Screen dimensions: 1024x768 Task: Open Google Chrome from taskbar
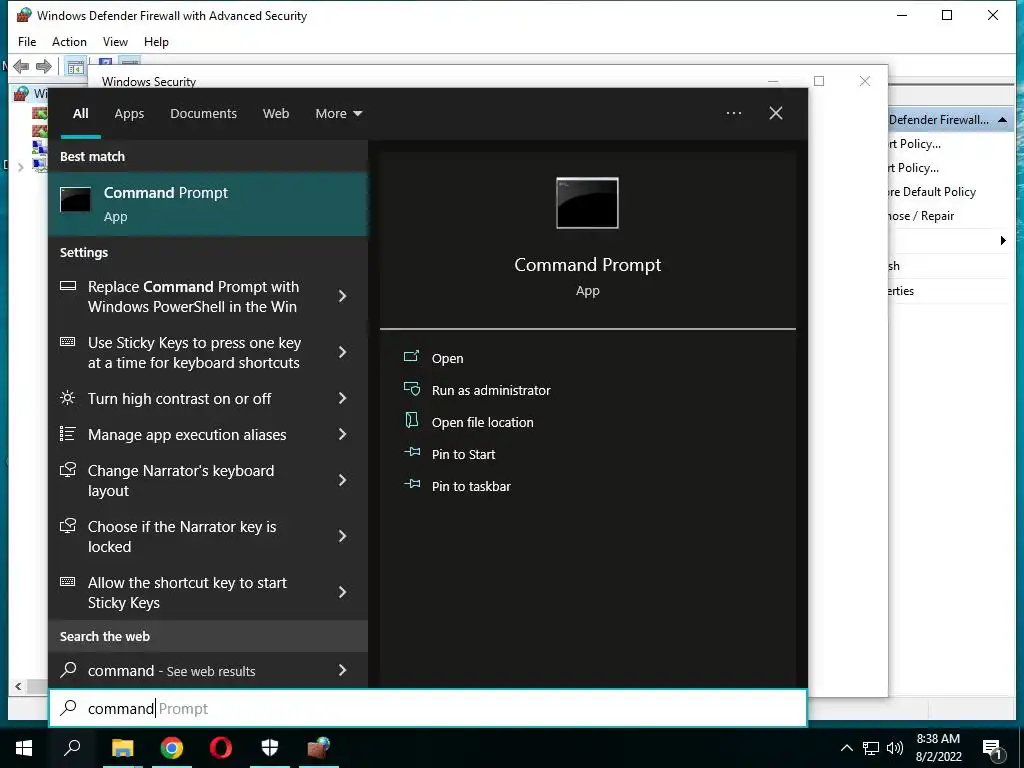(172, 748)
